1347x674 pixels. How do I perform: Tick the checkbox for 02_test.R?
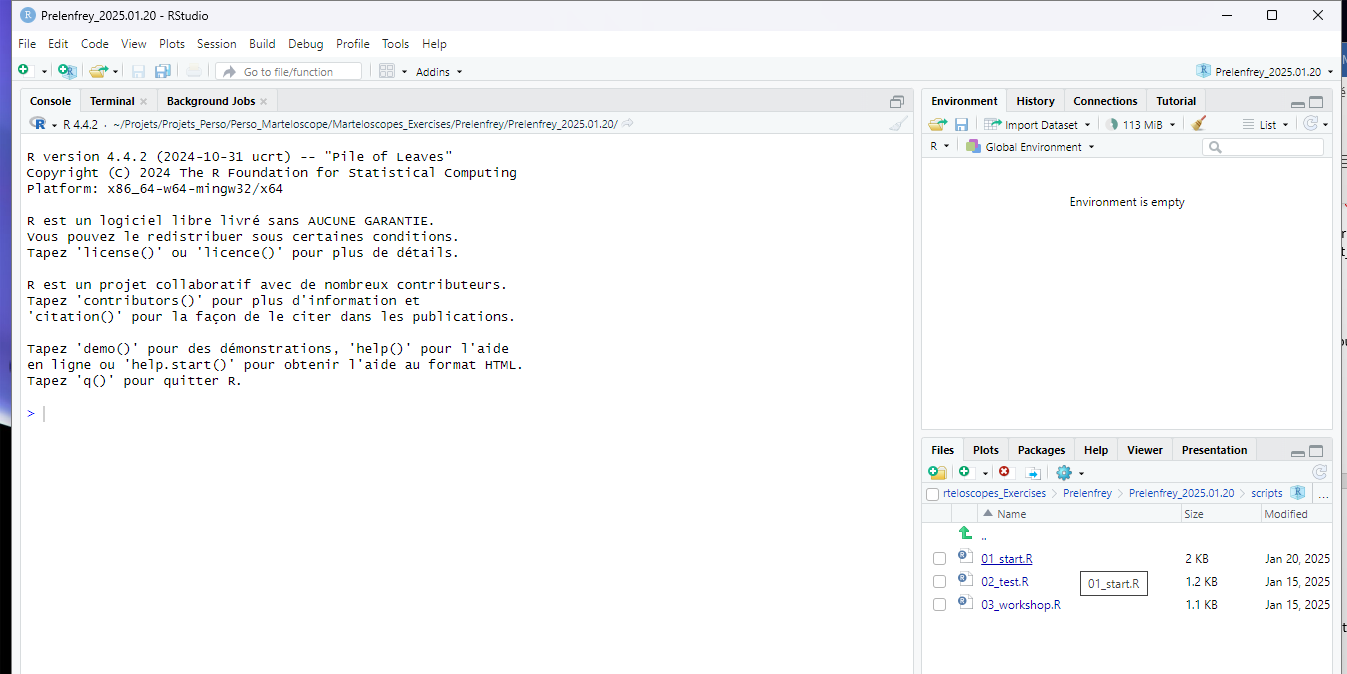pos(939,582)
